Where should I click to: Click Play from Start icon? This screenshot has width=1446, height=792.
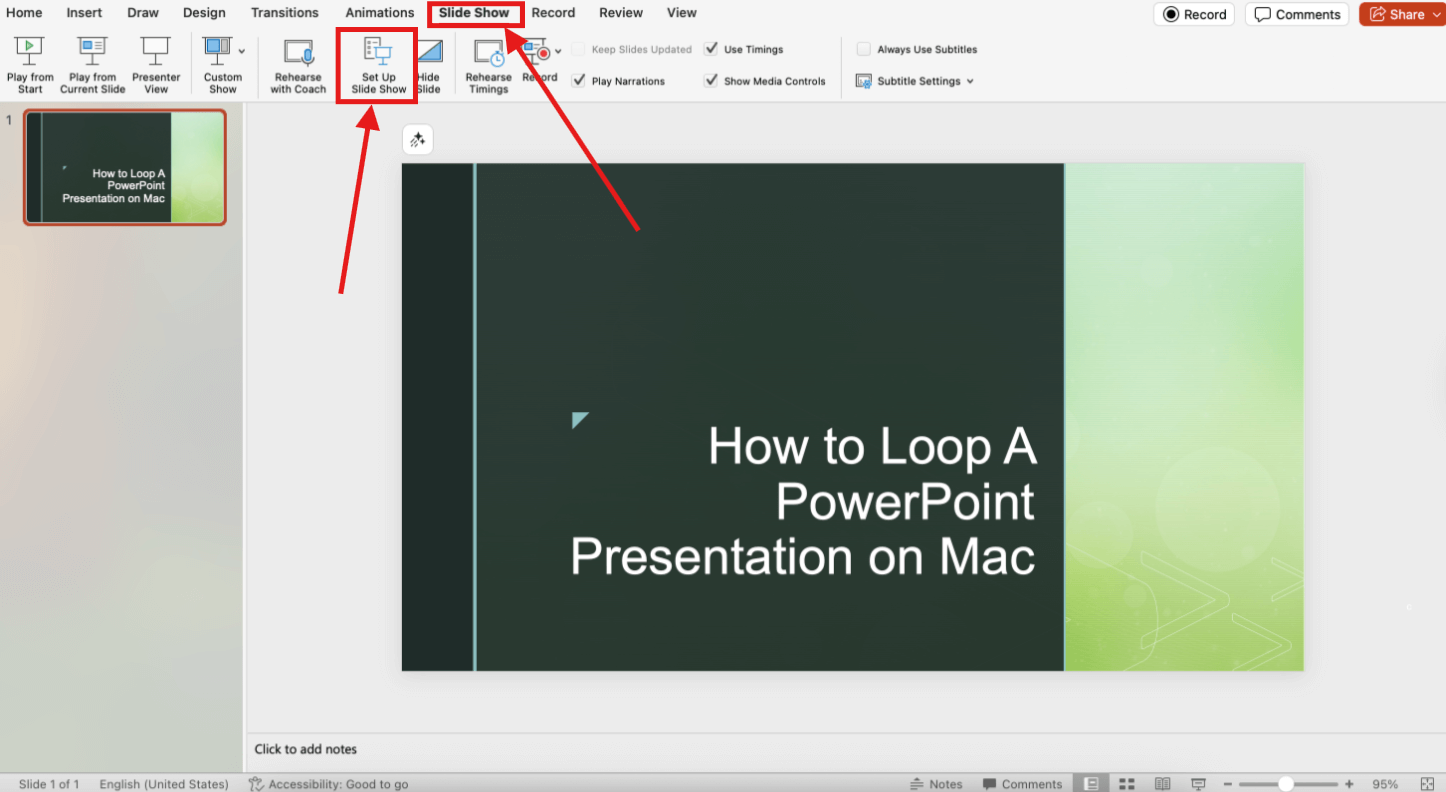30,51
